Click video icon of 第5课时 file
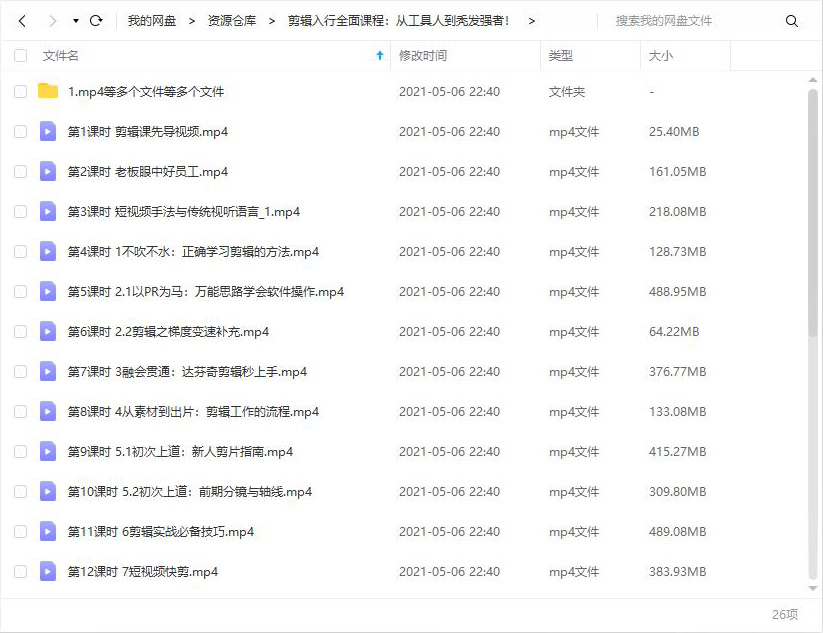The width and height of the screenshot is (823, 633). 48,291
